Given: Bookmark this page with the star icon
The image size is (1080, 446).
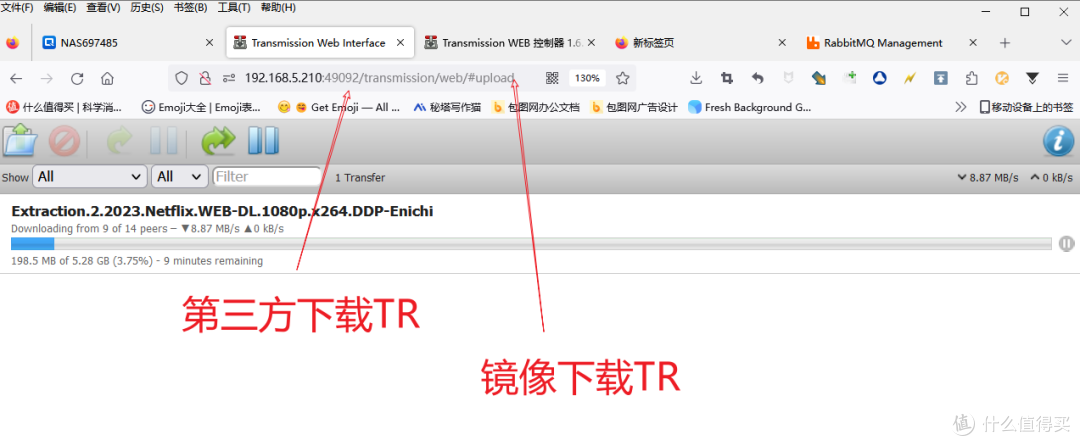Looking at the screenshot, I should point(623,78).
